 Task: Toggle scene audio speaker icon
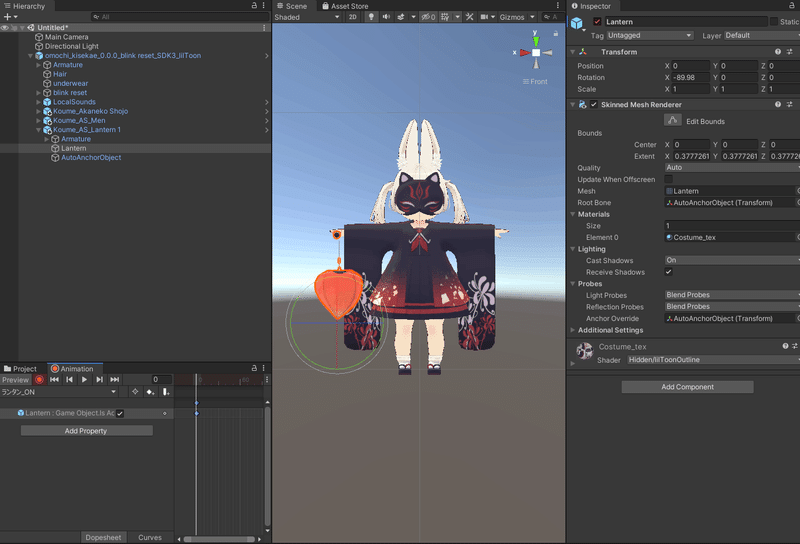point(386,17)
